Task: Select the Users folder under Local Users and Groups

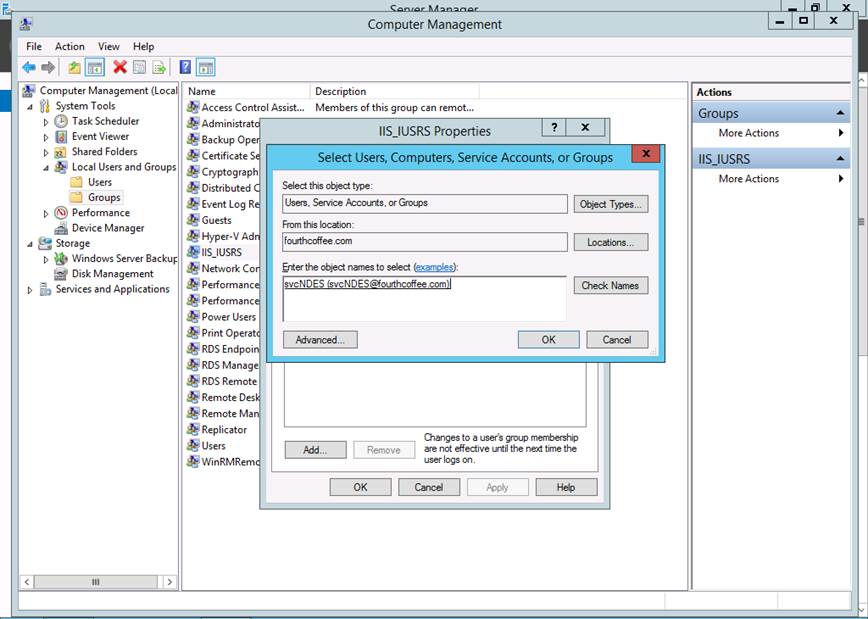Action: (100, 182)
